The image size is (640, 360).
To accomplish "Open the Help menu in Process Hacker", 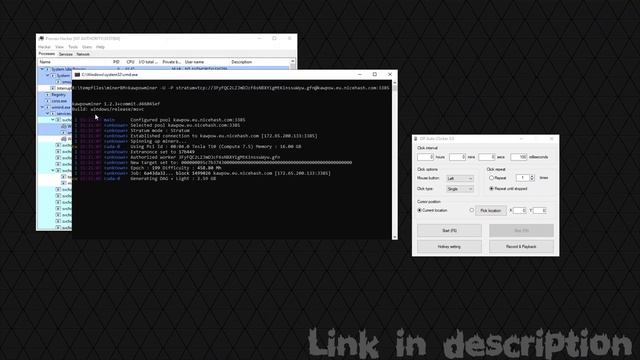I will pyautogui.click(x=100, y=47).
